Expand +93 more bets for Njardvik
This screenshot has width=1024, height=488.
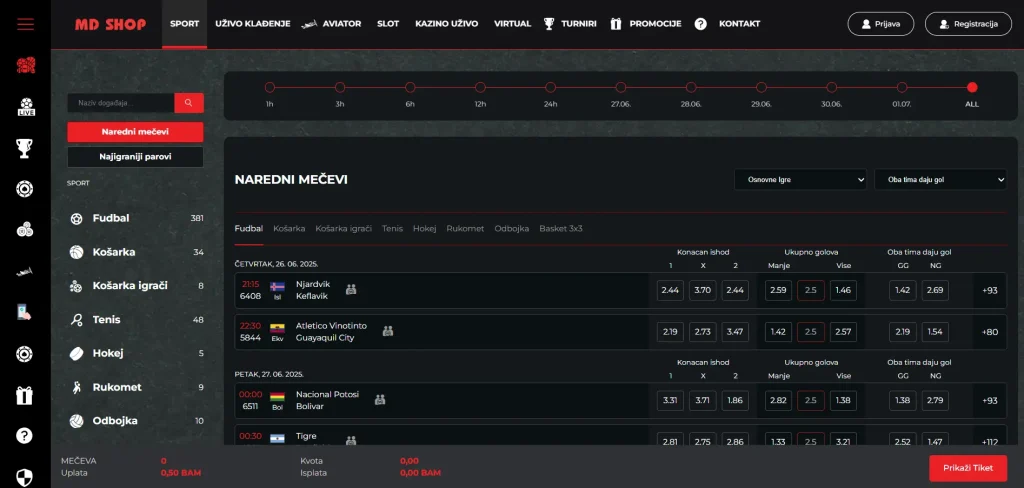989,290
